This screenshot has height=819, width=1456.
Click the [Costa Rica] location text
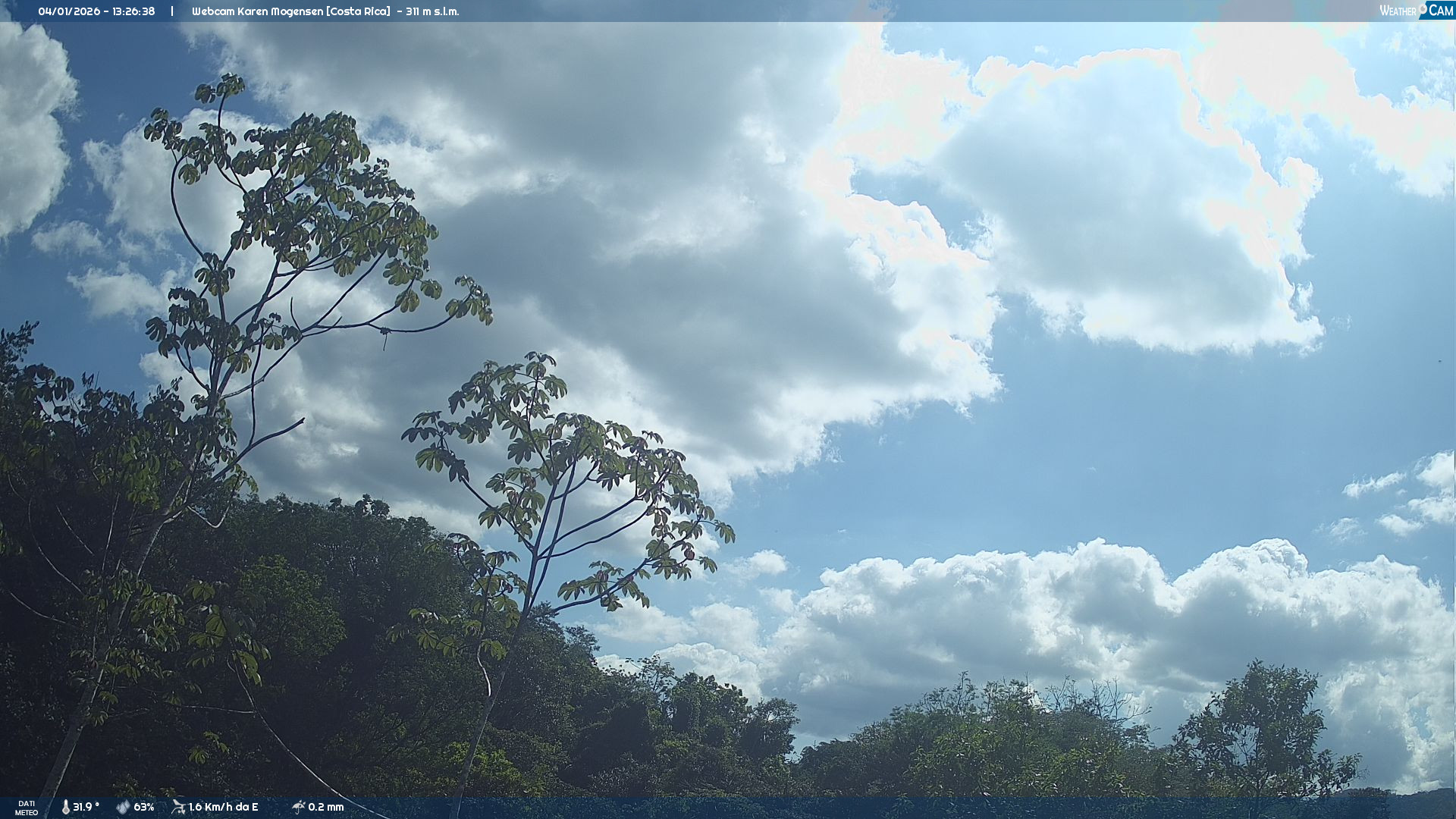[x=358, y=11]
